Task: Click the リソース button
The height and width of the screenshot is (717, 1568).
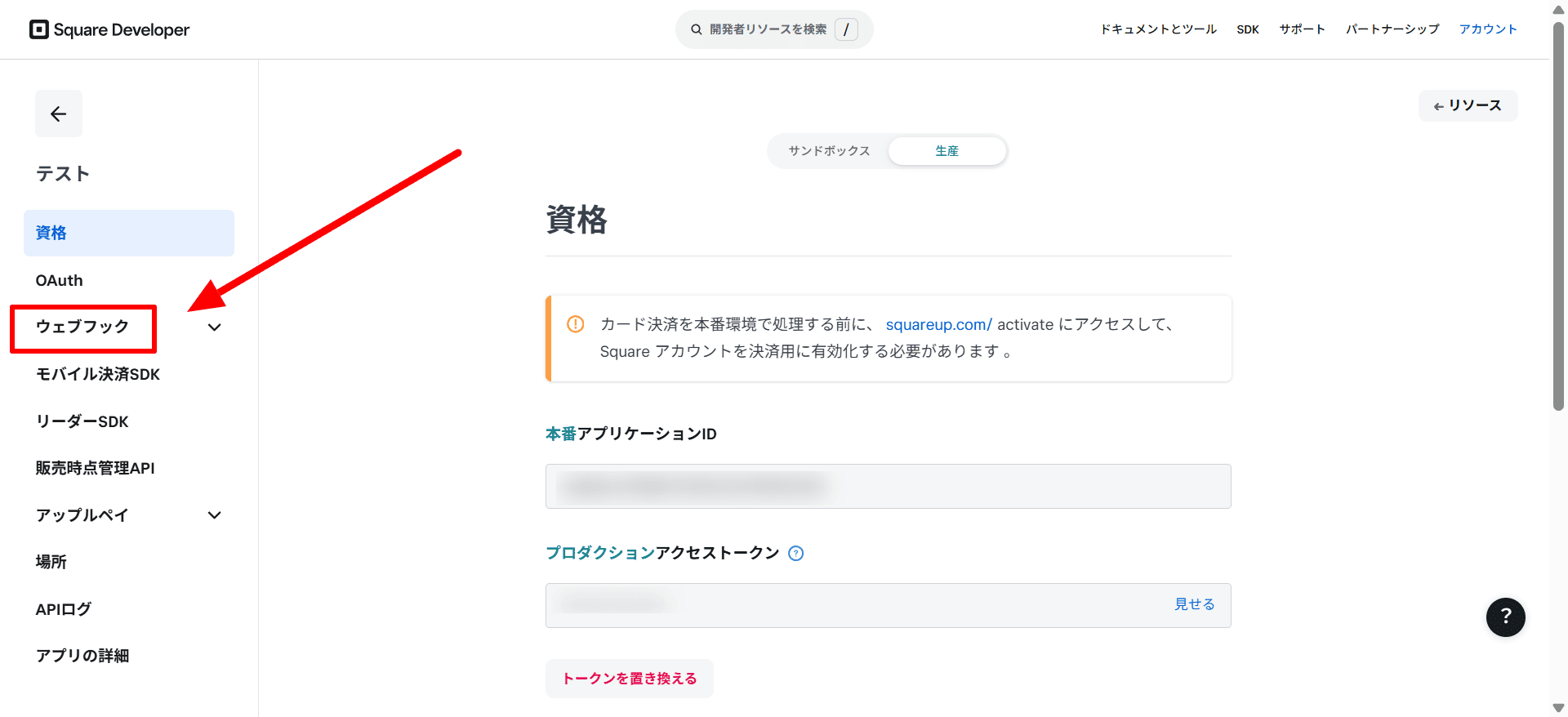Action: click(x=1468, y=106)
